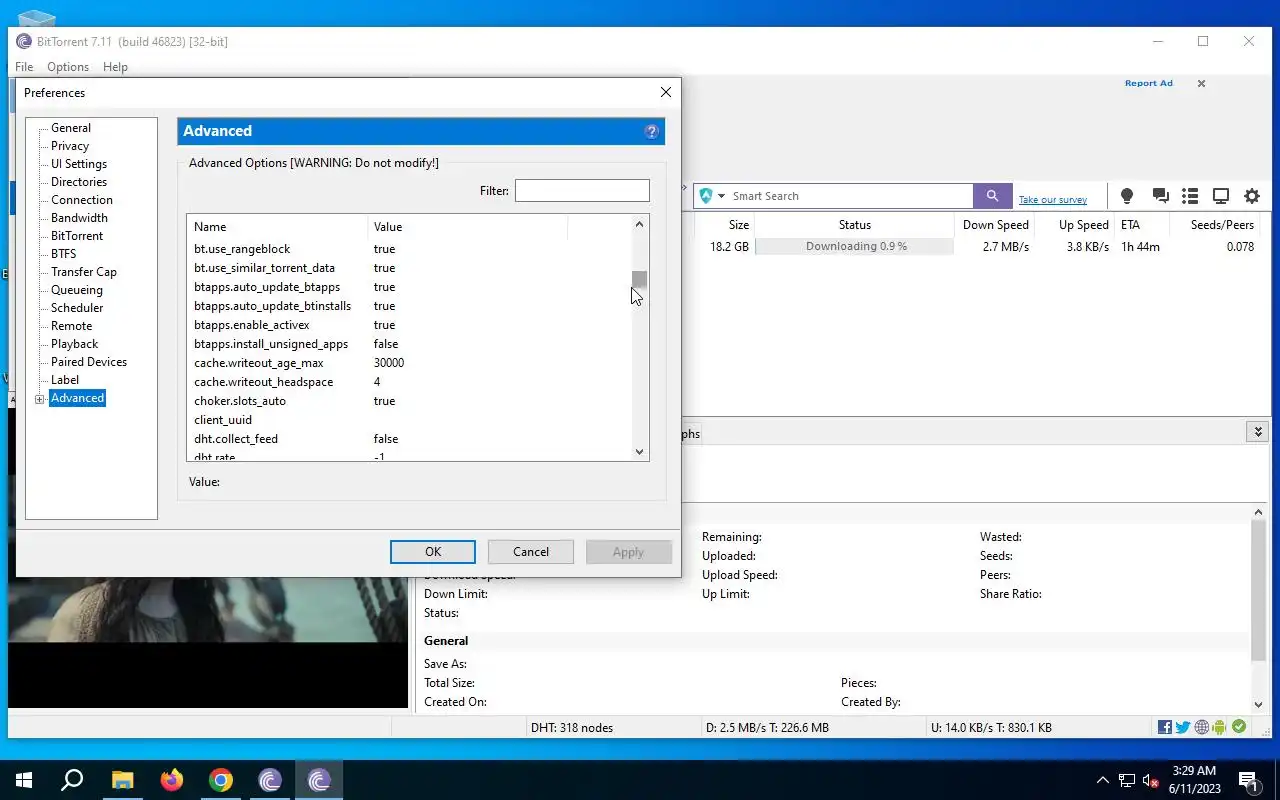Open the Options menu
The width and height of the screenshot is (1280, 800).
(68, 67)
